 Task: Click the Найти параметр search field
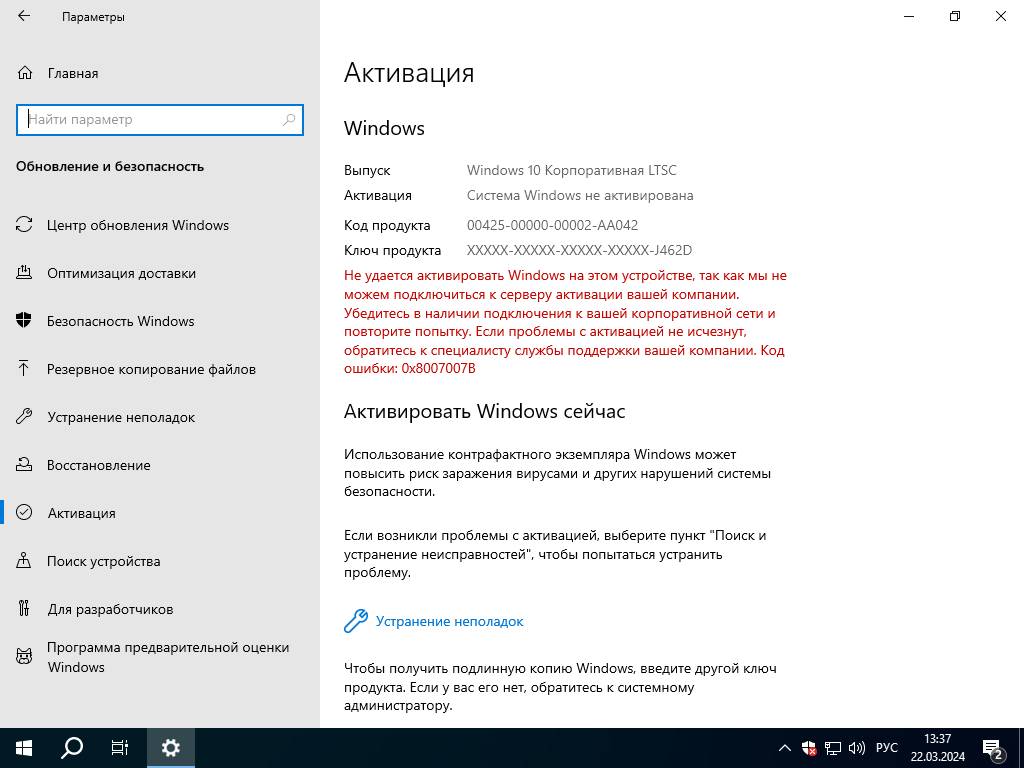160,120
